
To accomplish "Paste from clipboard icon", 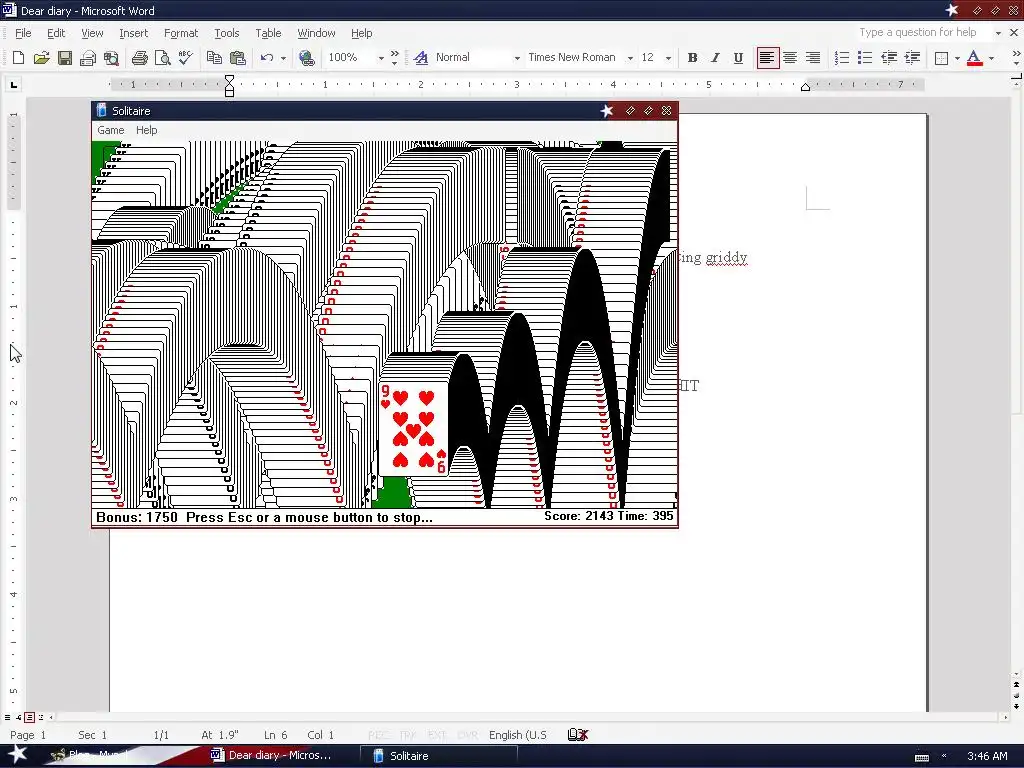I will 238,57.
